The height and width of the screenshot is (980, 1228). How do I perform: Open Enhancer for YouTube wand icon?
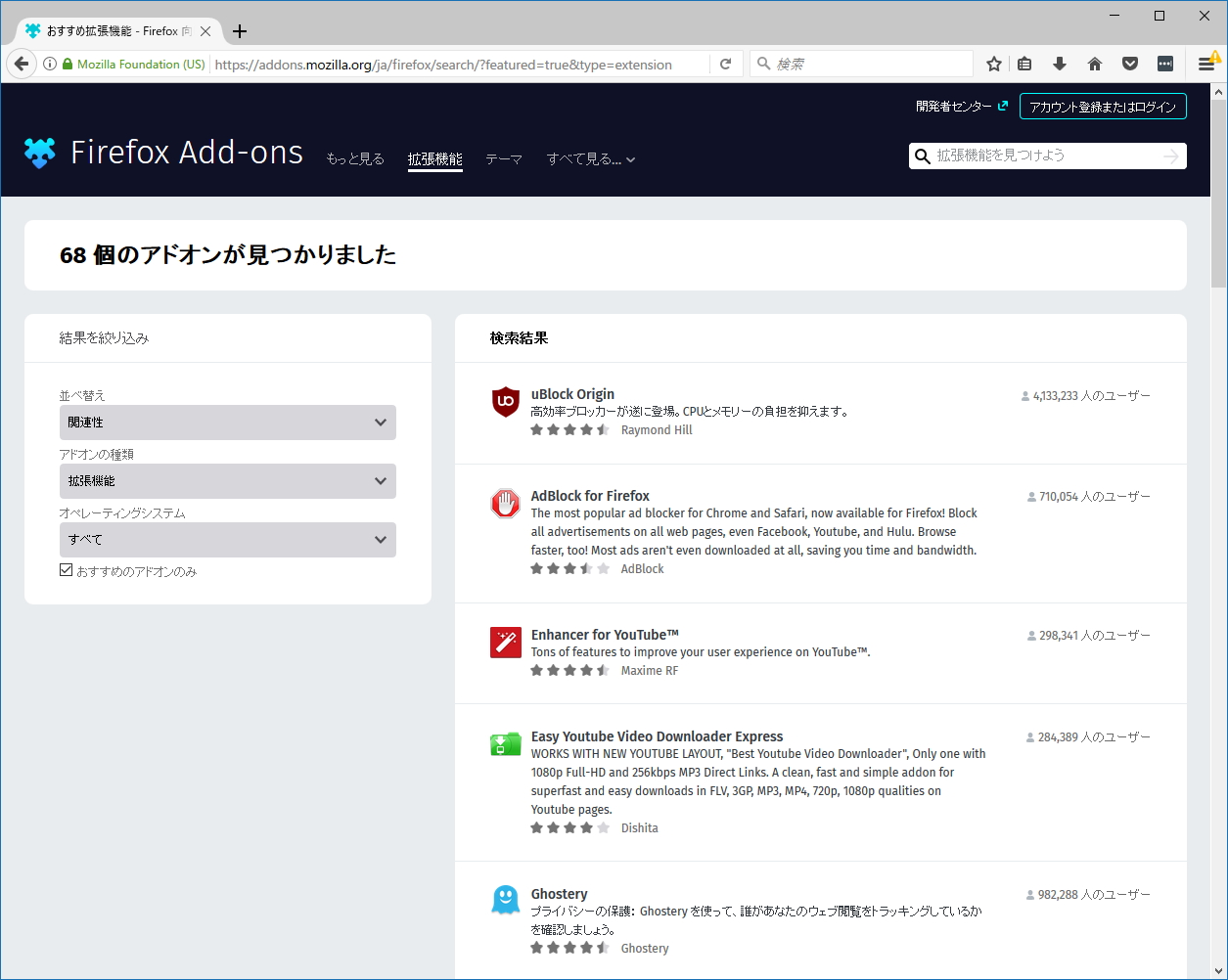pyautogui.click(x=506, y=643)
